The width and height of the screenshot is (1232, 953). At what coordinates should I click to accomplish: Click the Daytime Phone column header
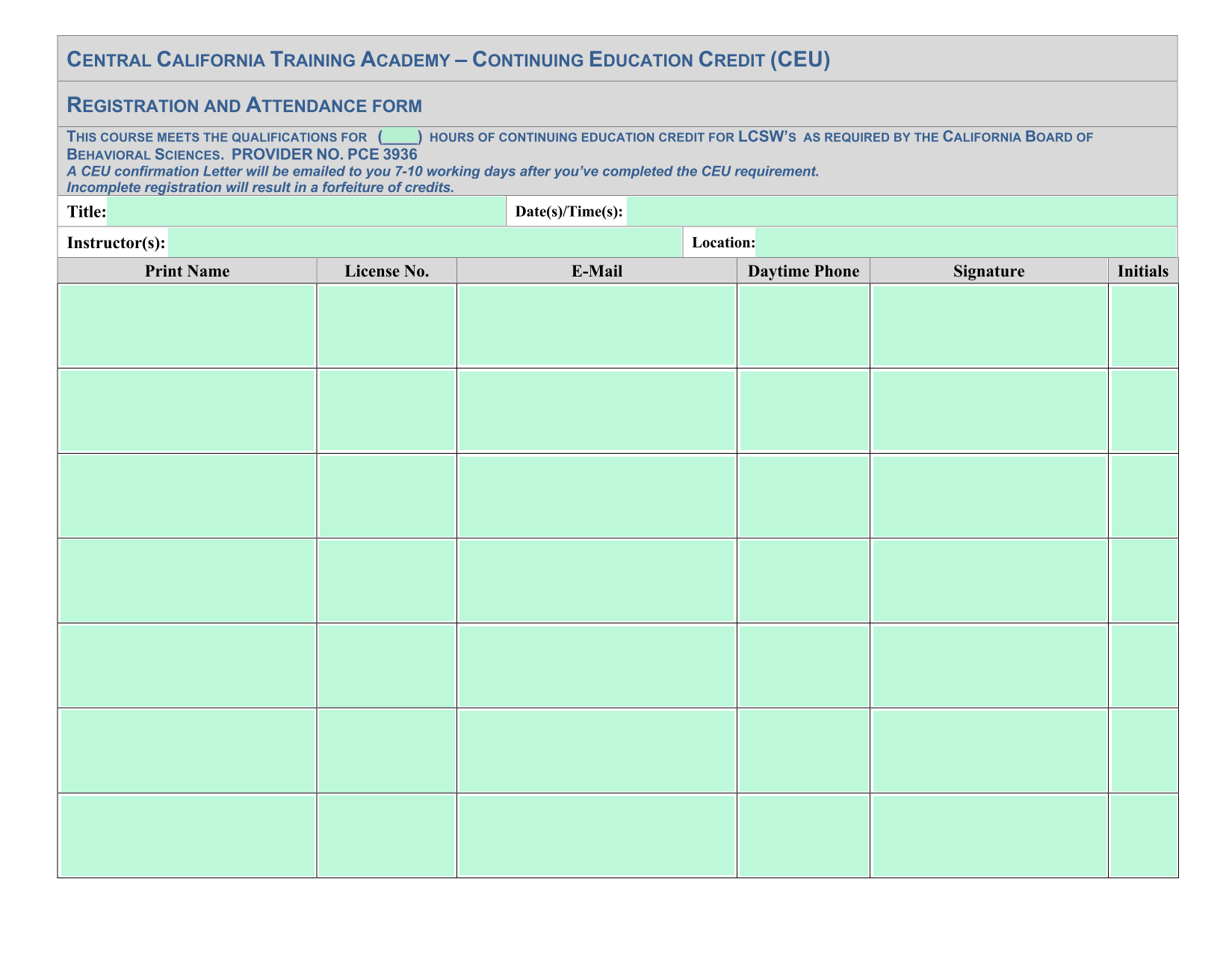click(804, 271)
